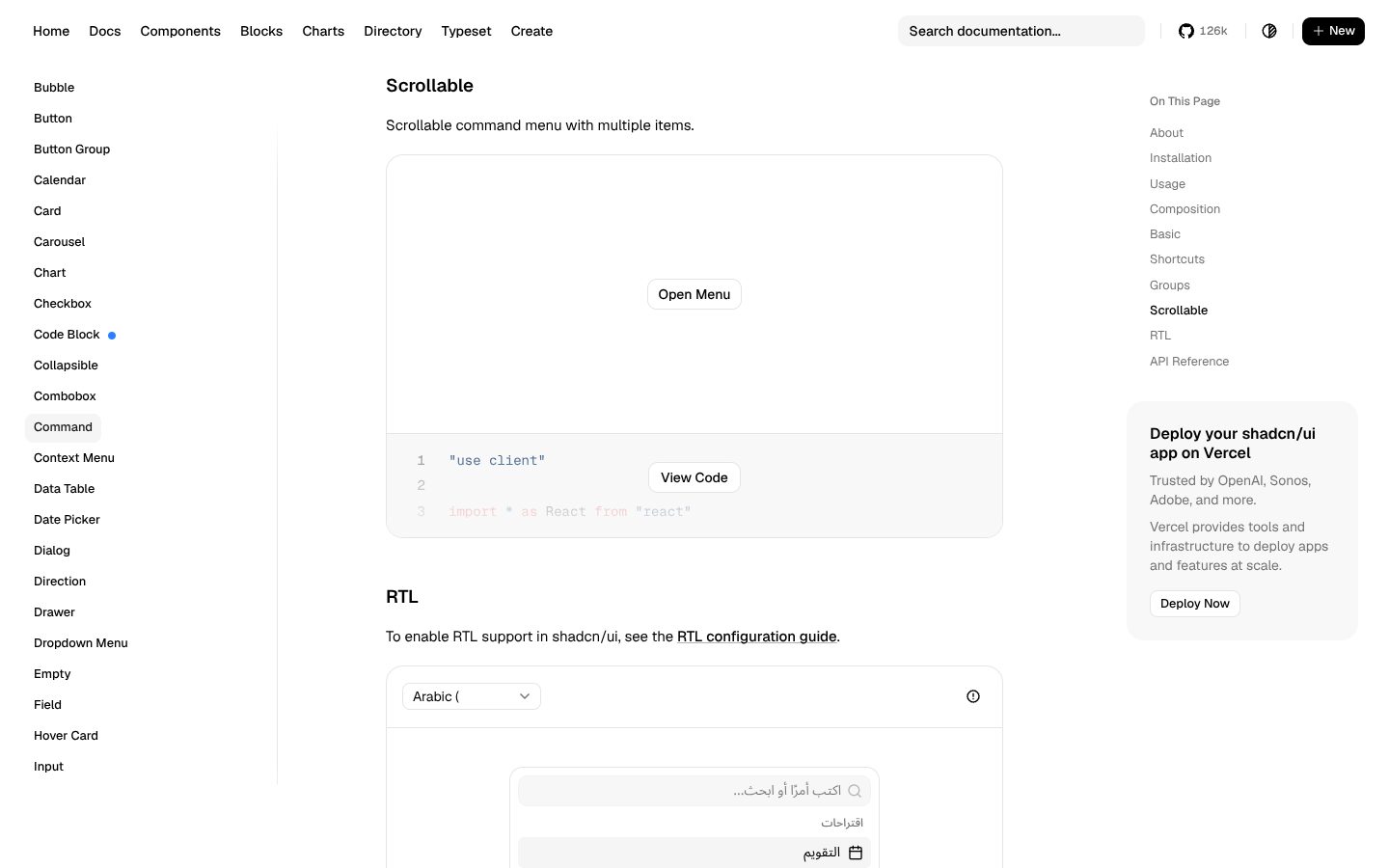1389x868 pixels.
Task: Focus the Search documentation field
Action: pos(1021,31)
